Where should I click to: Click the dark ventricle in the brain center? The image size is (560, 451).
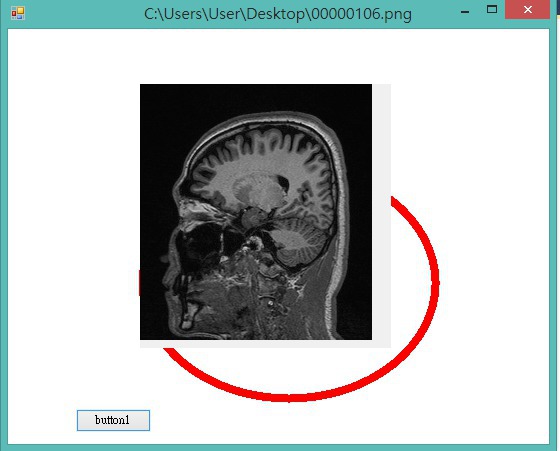(283, 183)
